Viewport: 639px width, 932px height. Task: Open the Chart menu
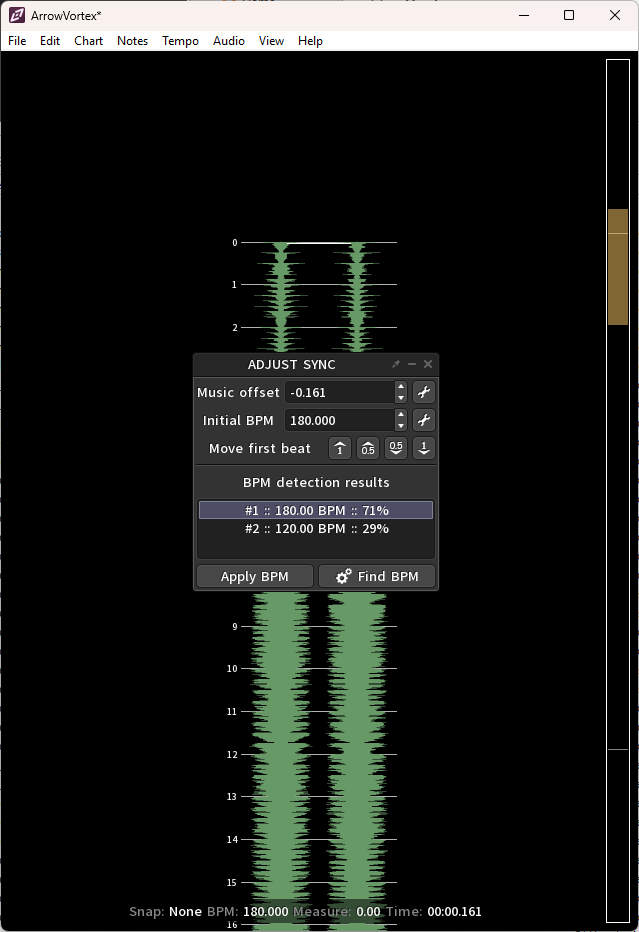89,41
